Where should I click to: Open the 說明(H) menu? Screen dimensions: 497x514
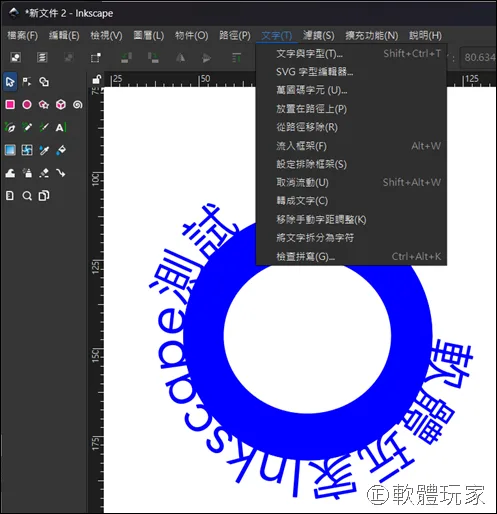click(x=425, y=35)
